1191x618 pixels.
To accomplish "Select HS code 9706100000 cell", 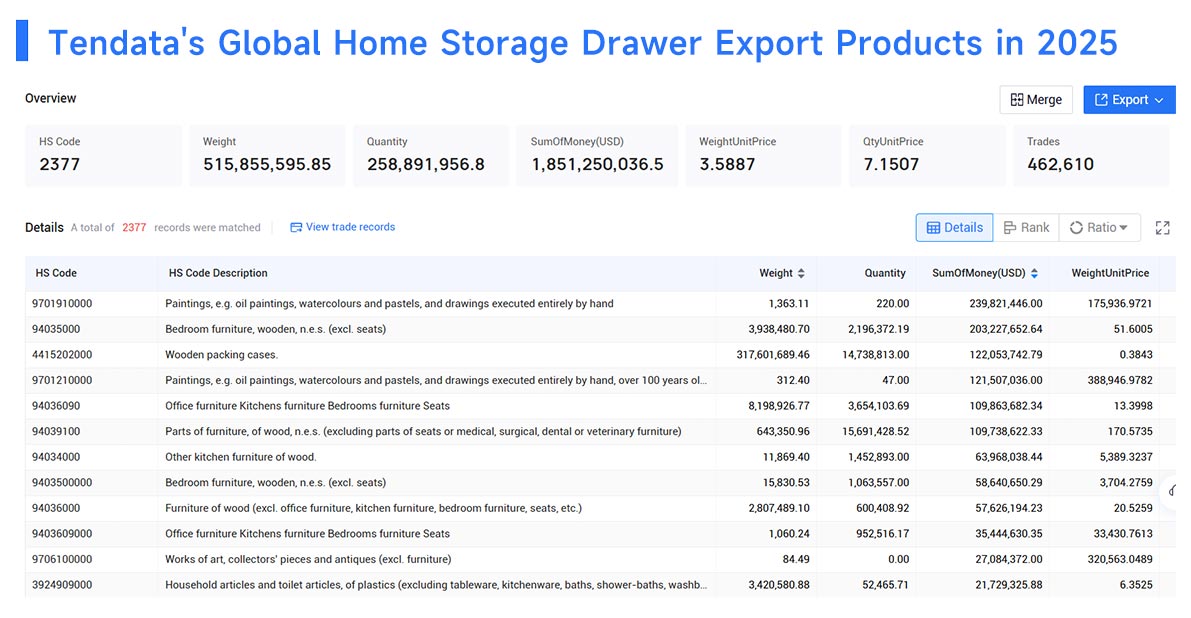I will coord(62,560).
